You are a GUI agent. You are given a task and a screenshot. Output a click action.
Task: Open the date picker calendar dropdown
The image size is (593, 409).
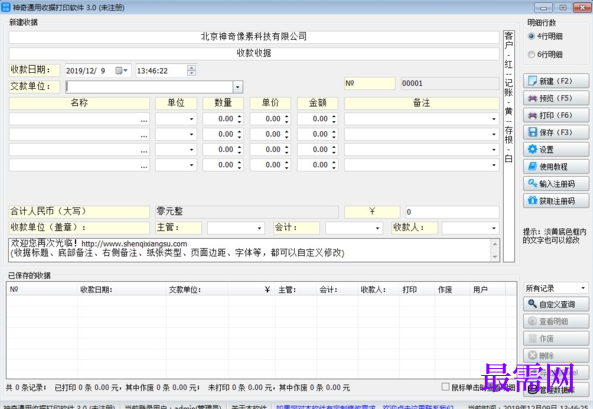tap(121, 70)
